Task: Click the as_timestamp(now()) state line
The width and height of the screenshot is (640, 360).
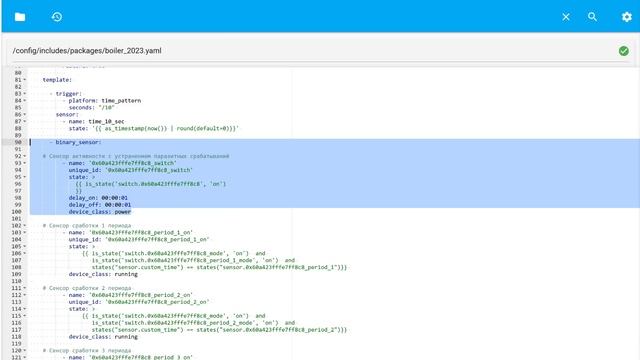Action: click(153, 128)
